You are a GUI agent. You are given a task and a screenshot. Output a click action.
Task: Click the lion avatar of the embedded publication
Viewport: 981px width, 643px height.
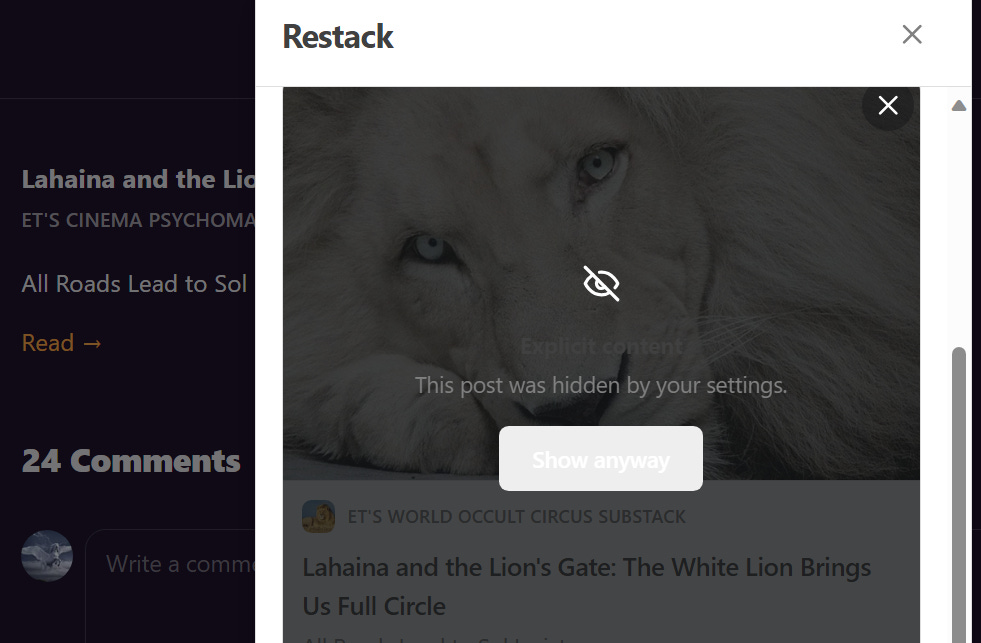318,517
